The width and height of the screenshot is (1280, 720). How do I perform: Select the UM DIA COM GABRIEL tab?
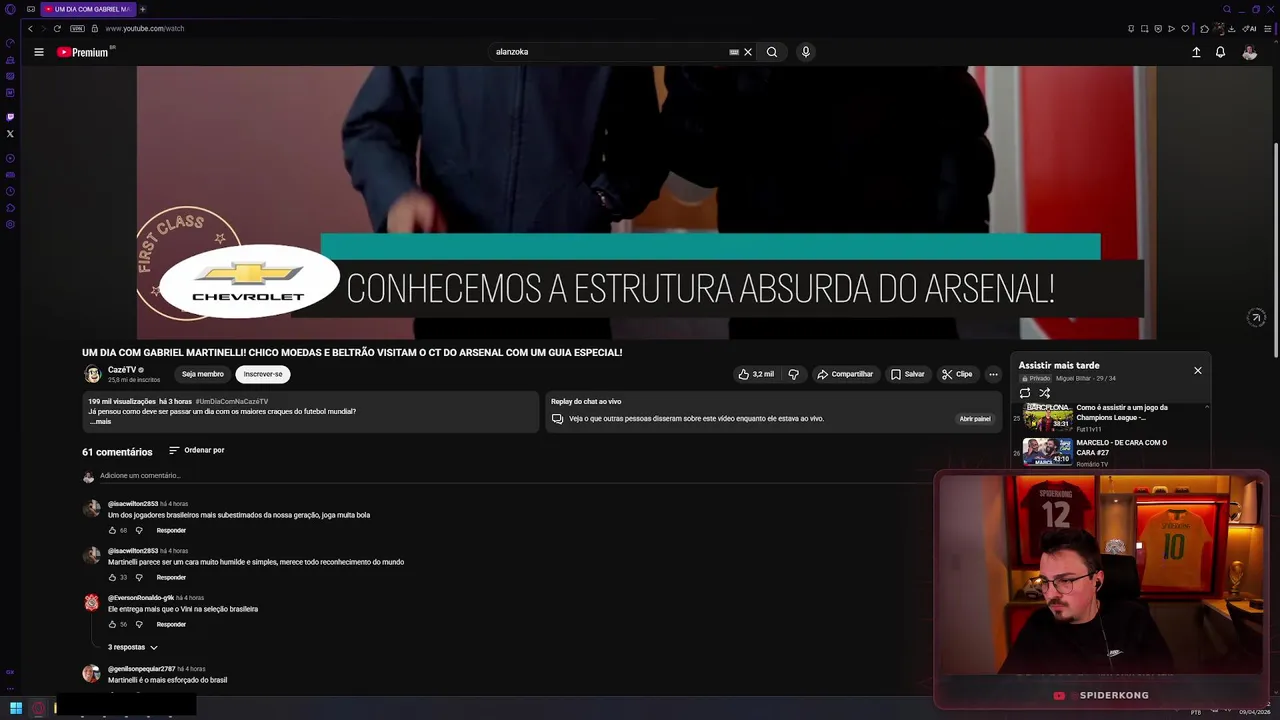click(88, 9)
